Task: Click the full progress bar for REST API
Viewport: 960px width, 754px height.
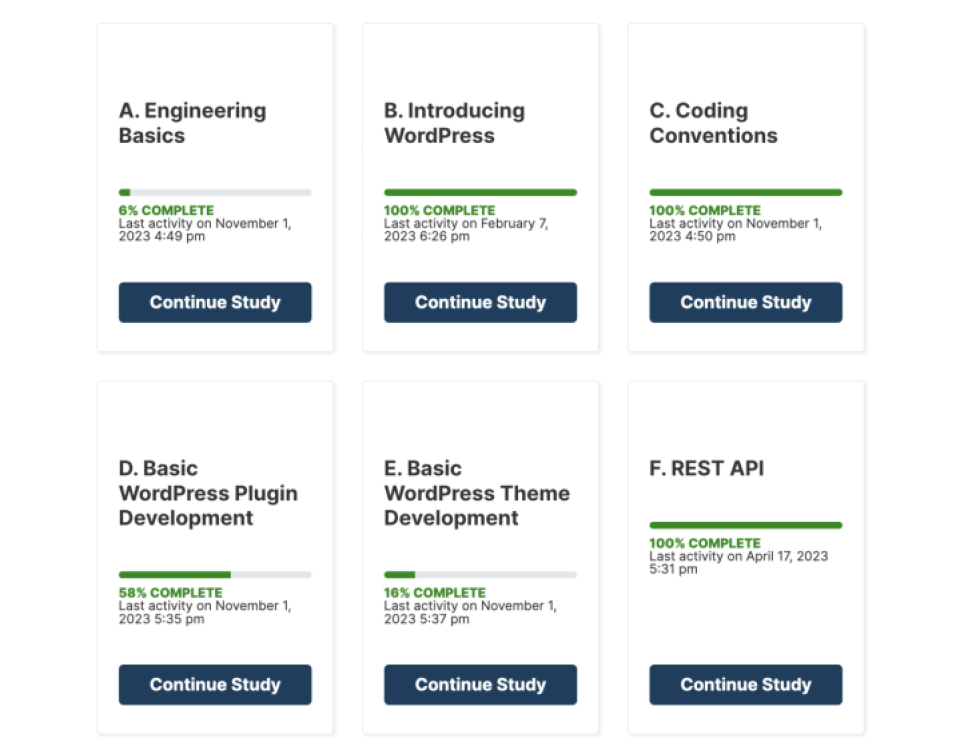Action: point(746,525)
